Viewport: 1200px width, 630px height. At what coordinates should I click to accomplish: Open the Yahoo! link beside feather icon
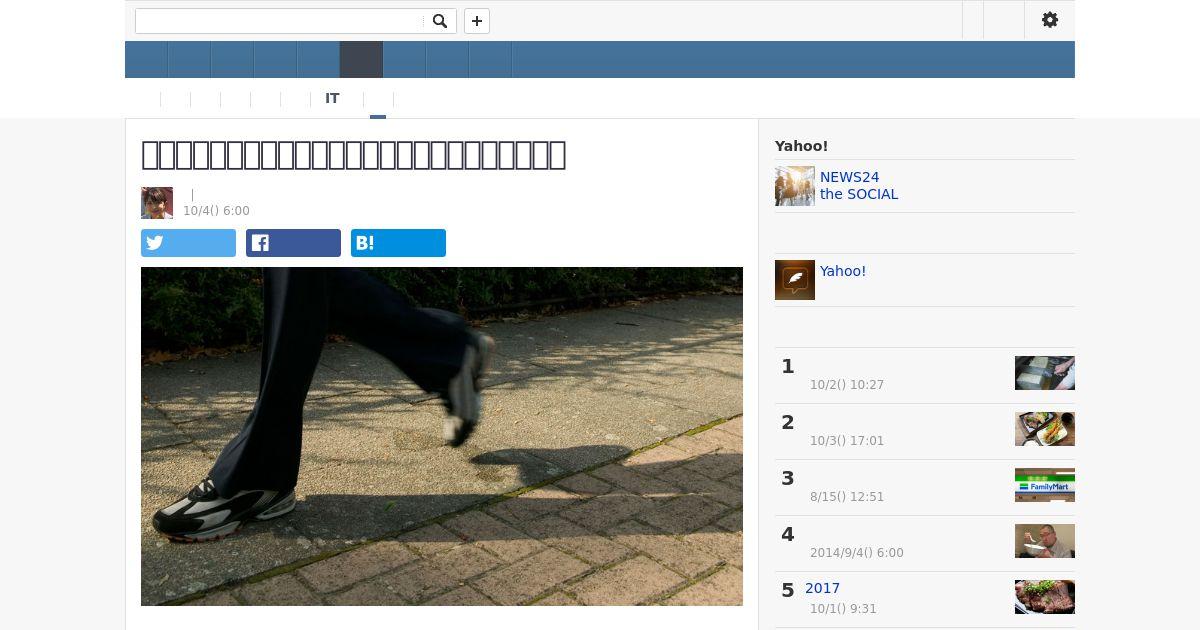coord(843,271)
